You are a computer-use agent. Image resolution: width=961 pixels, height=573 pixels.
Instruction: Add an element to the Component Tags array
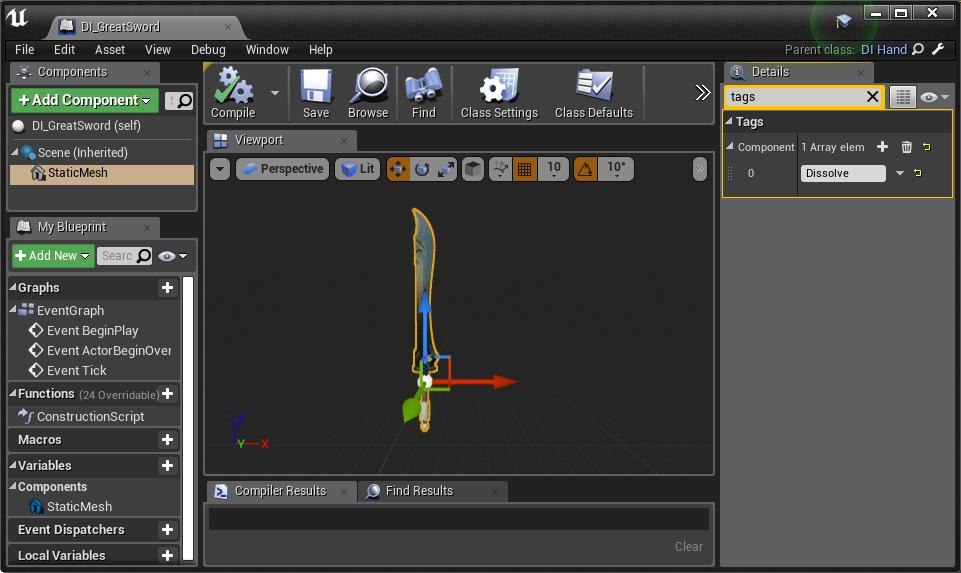point(882,147)
